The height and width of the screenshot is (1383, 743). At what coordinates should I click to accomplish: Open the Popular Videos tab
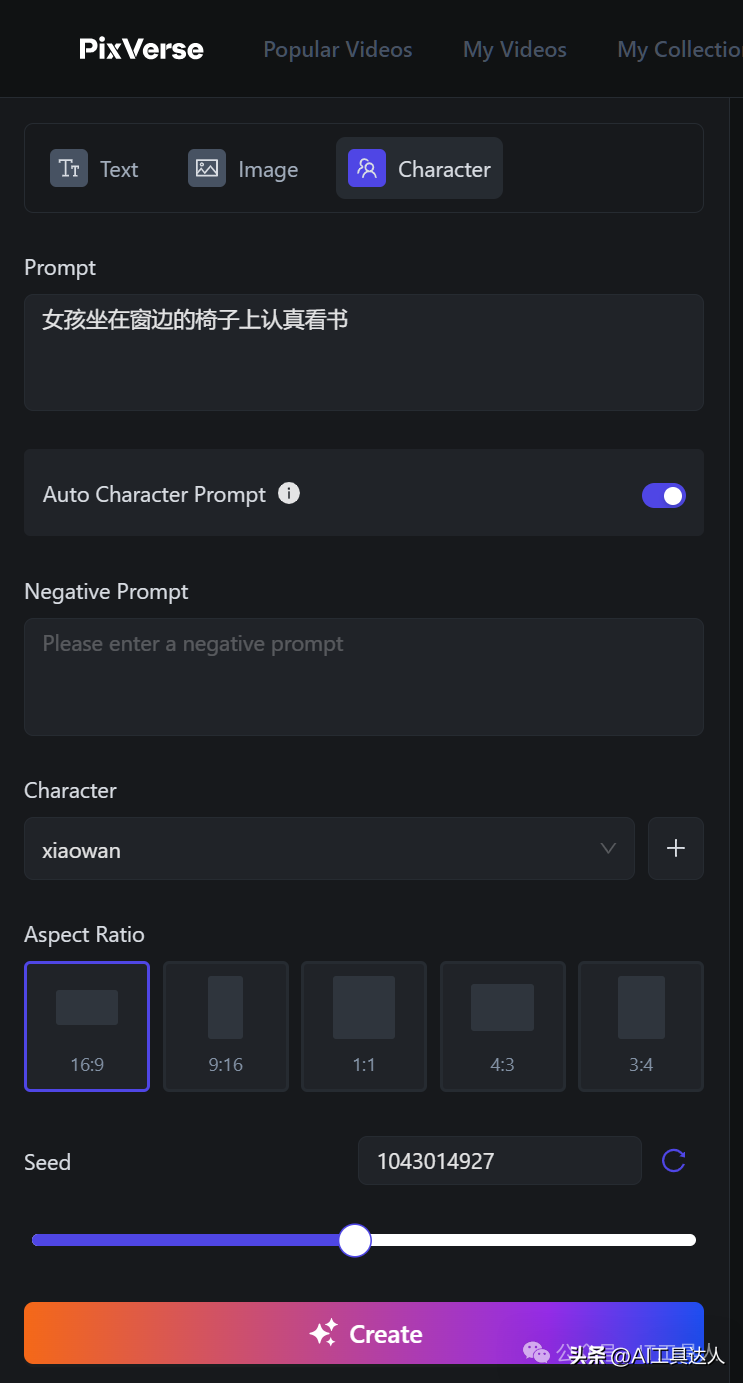(338, 49)
